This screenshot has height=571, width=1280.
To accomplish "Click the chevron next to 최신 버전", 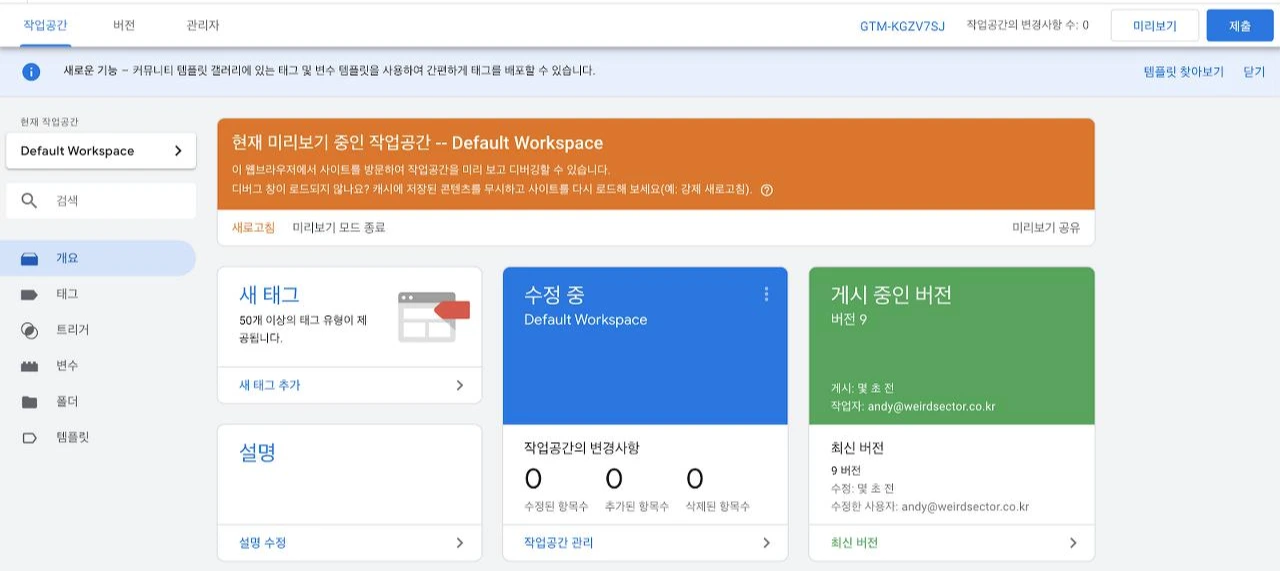I will [1073, 543].
